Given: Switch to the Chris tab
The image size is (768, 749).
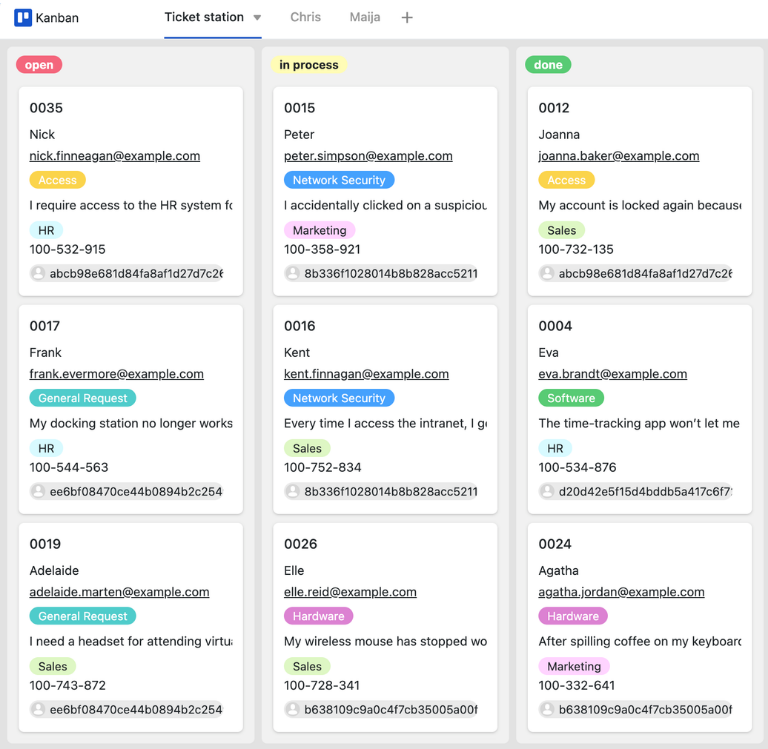Looking at the screenshot, I should pos(305,18).
